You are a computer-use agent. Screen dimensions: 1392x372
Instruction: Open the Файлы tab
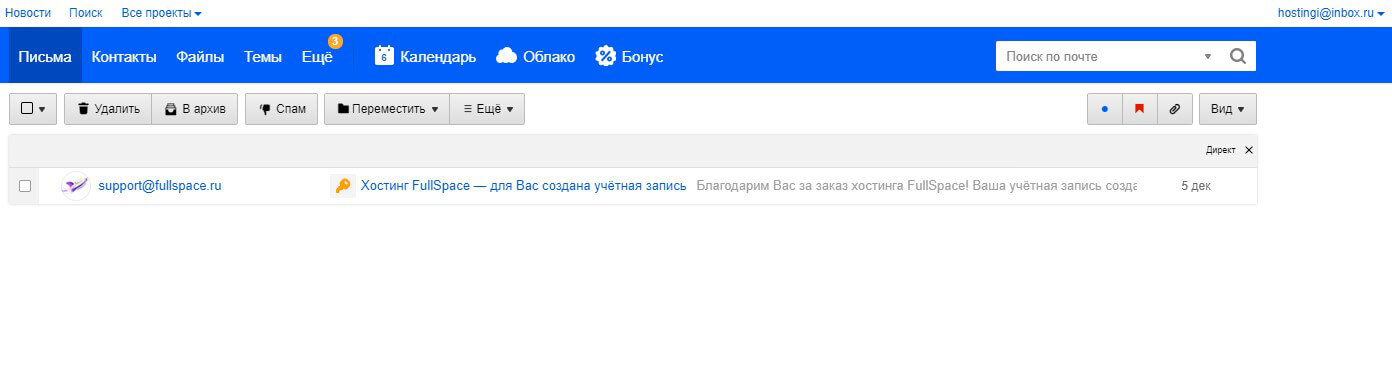200,56
